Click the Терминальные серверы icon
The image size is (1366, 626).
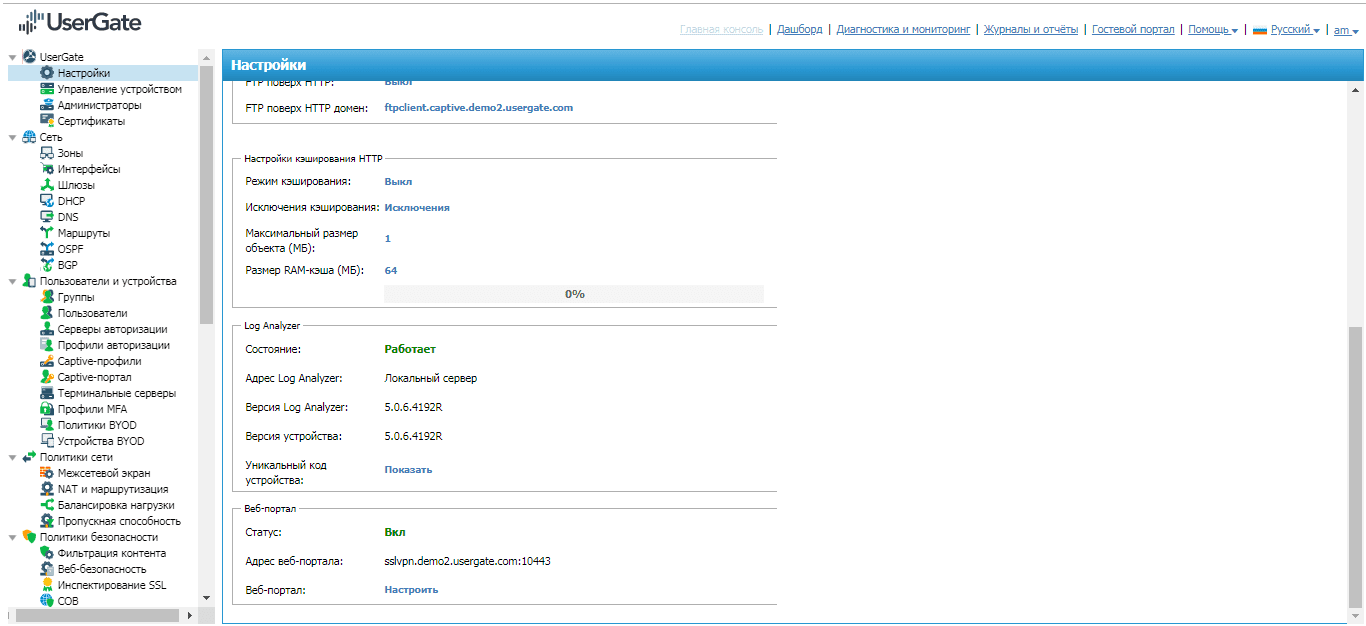(47, 393)
